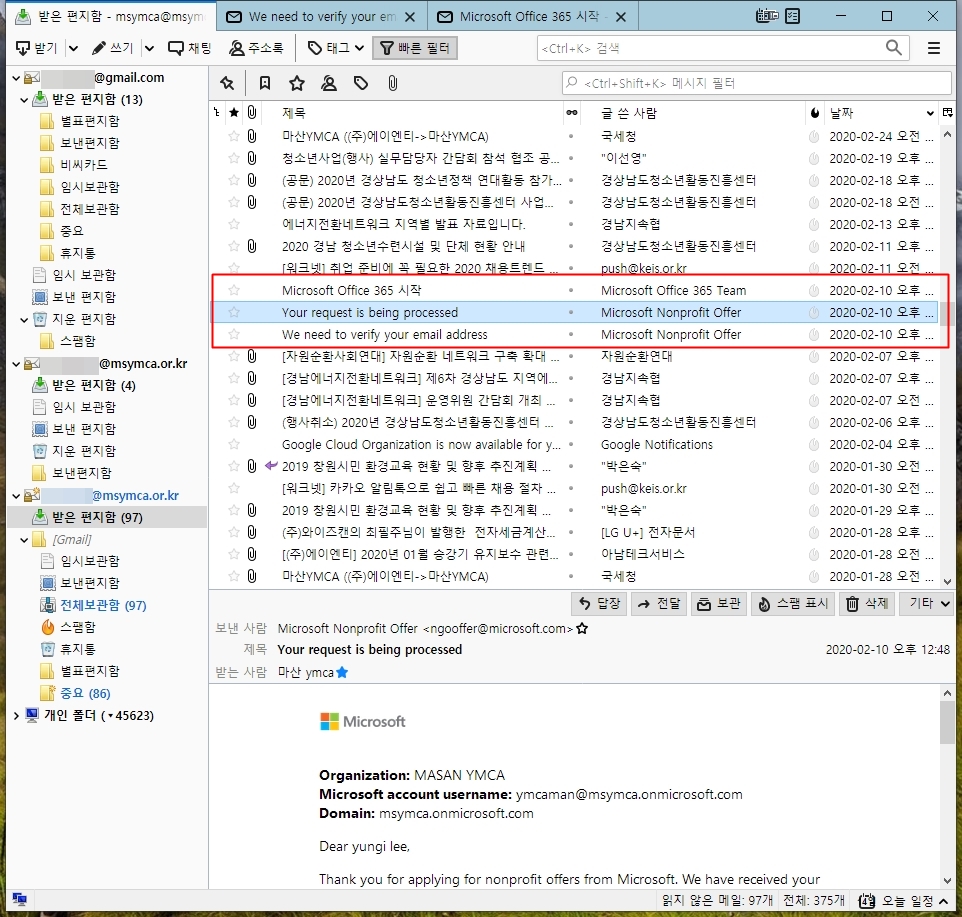The image size is (962, 917).
Task: Open 오늘 일정 today pane in status bar
Action: (904, 901)
